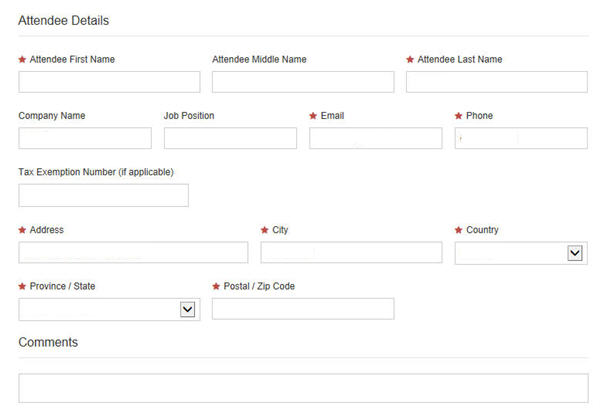The image size is (600, 412).
Task: Click the Tax Exemption Number field
Action: 103,195
